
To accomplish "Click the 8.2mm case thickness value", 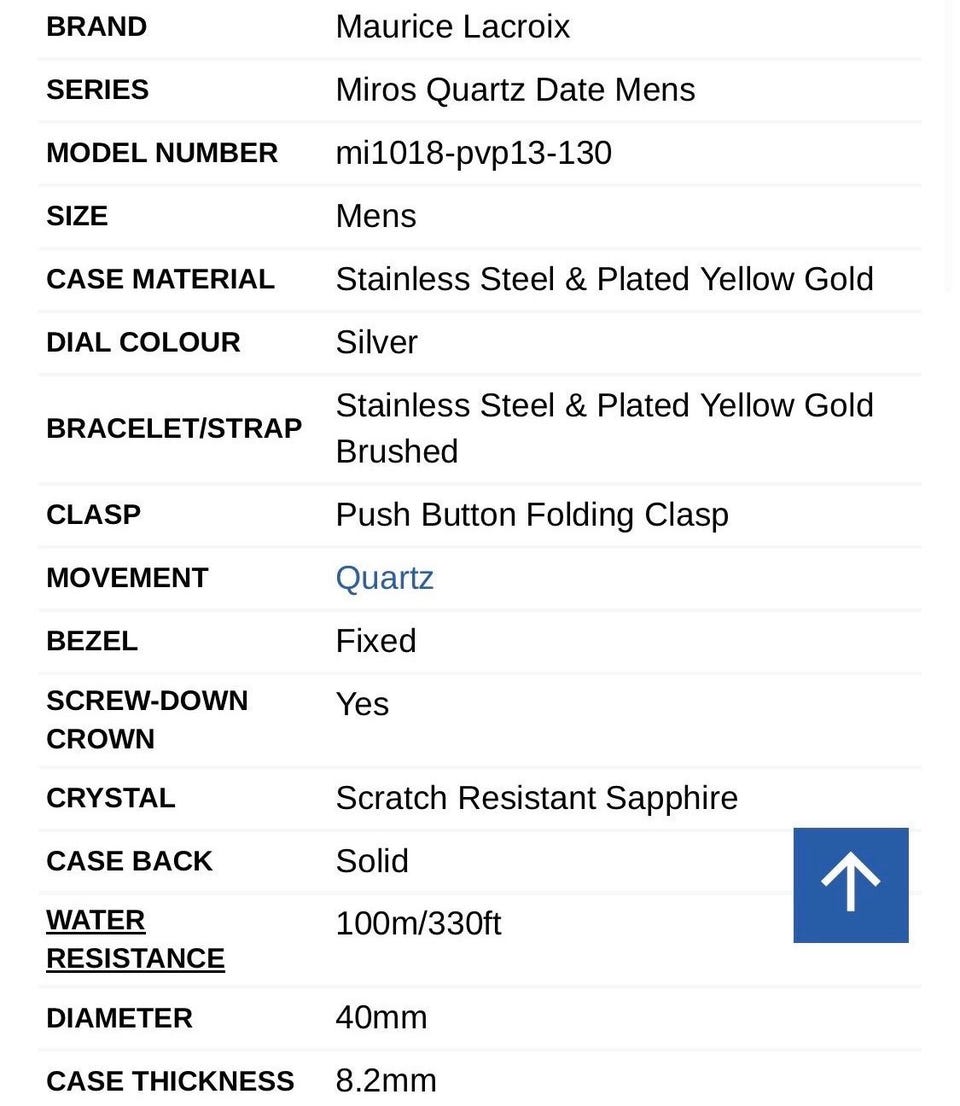I will pyautogui.click(x=386, y=1080).
